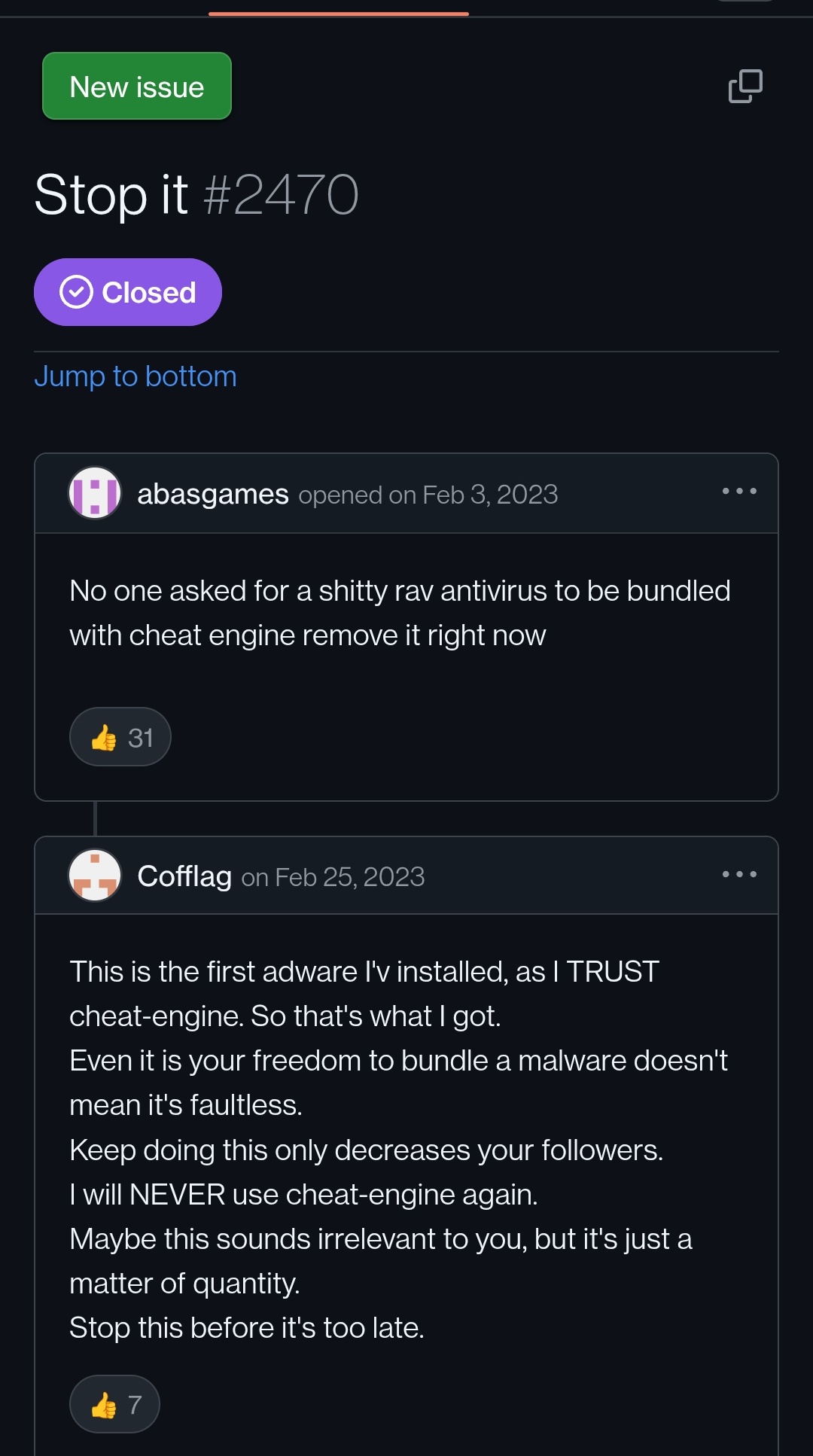Click the 'opened on Feb 3, 2023' timestamp
Viewport: 813px width, 1456px height.
pyautogui.click(x=428, y=495)
